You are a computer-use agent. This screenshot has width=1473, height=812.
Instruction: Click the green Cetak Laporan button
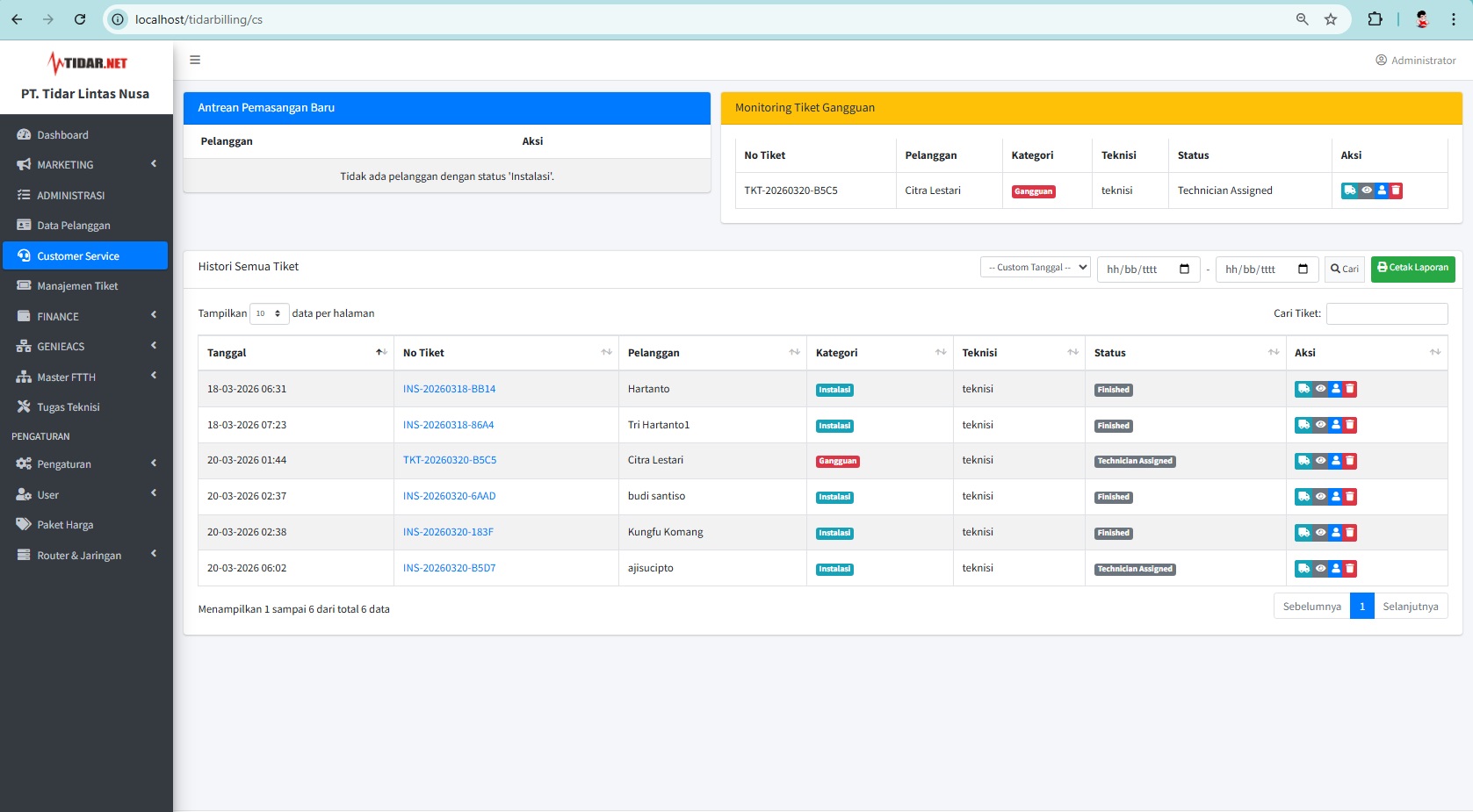tap(1412, 269)
